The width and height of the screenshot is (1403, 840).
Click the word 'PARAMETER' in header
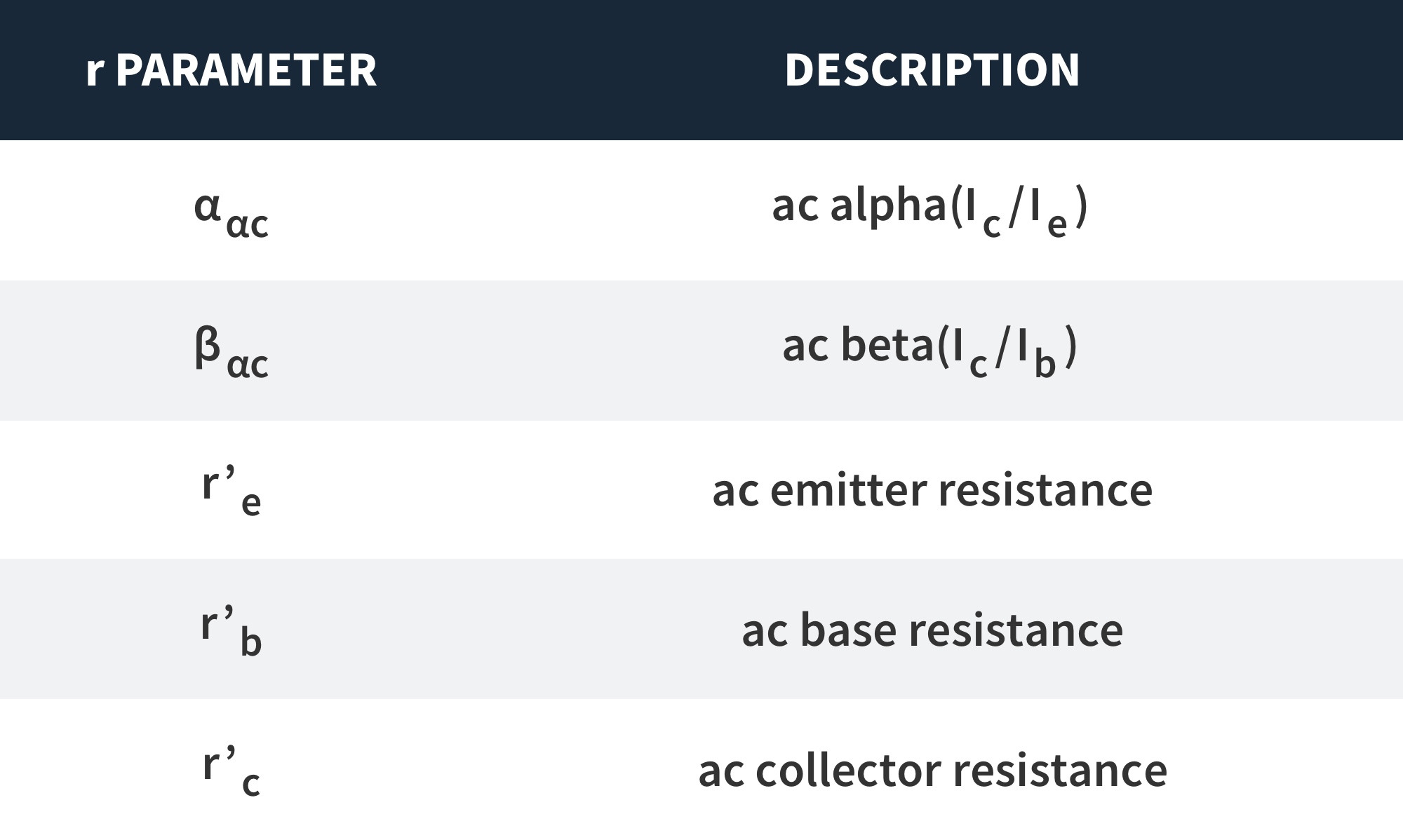[x=246, y=70]
